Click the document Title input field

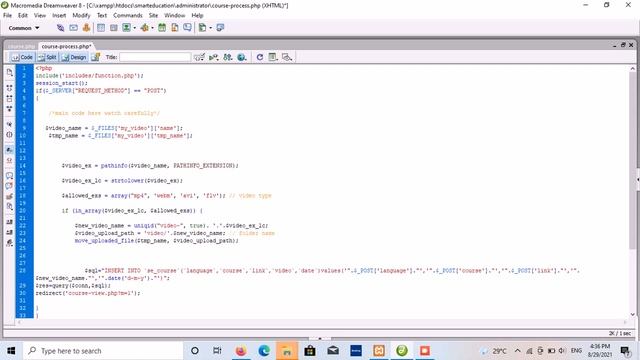155,57
